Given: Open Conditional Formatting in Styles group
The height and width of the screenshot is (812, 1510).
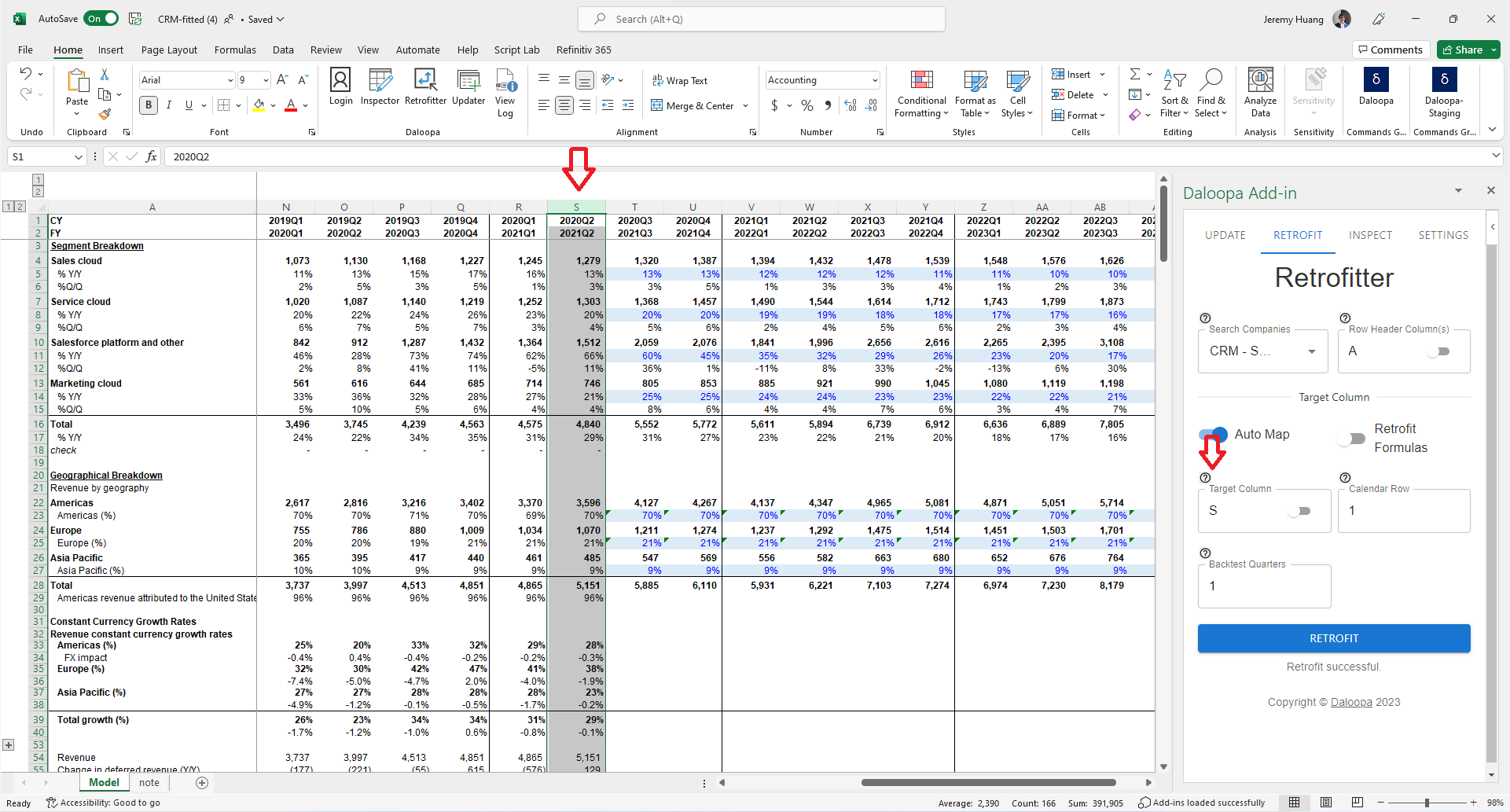Looking at the screenshot, I should coord(921,94).
